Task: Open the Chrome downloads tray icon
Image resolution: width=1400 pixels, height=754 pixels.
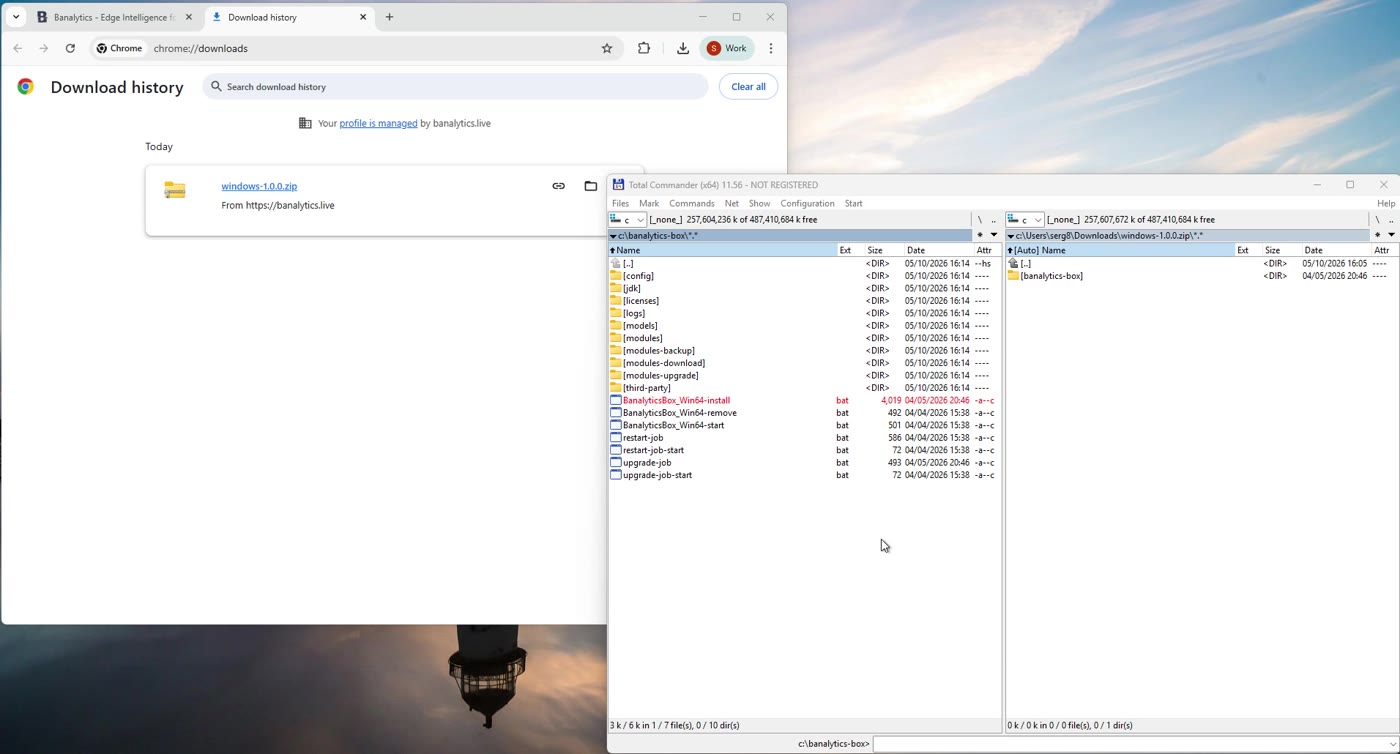Action: (x=683, y=48)
